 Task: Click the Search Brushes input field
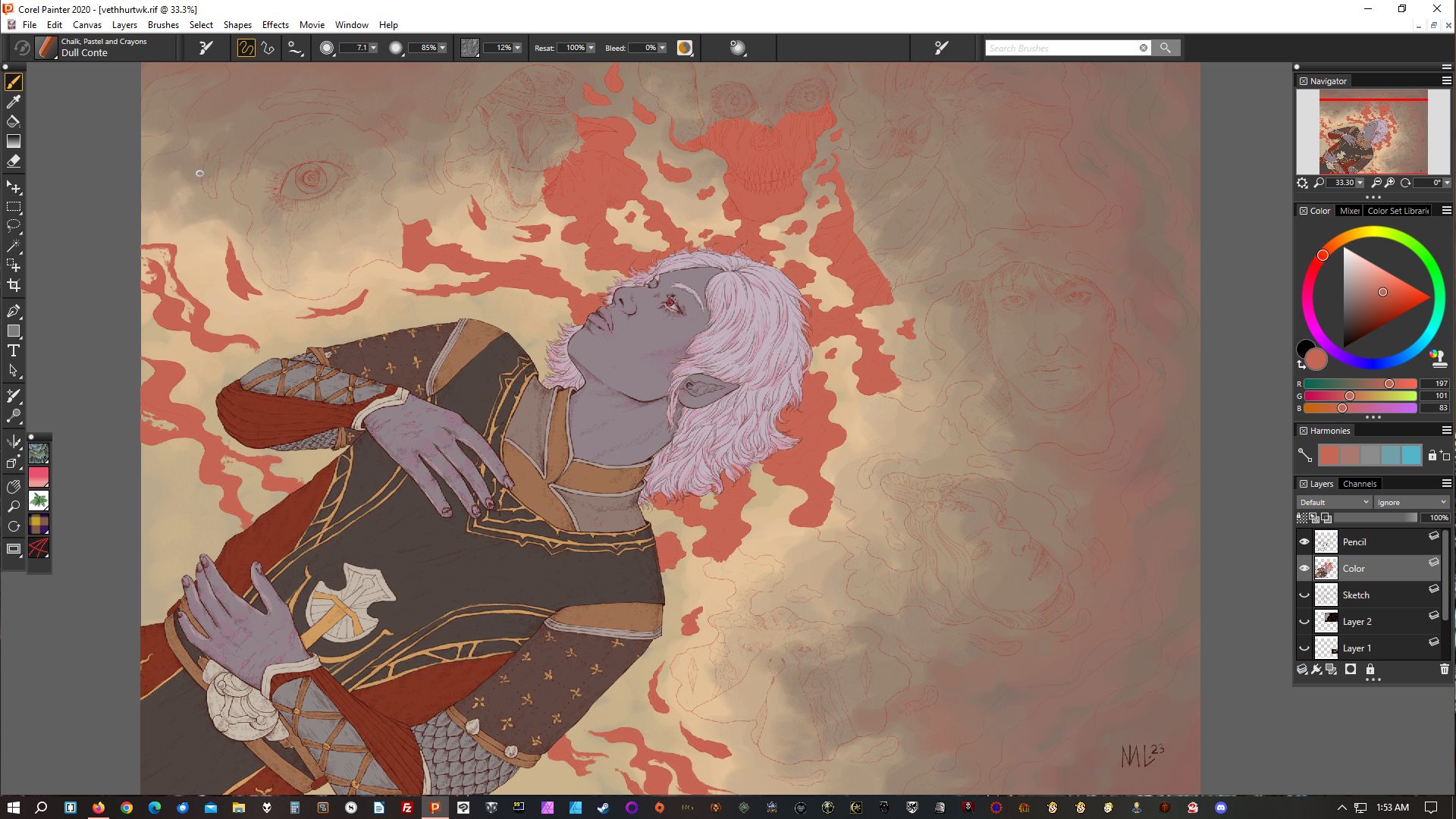click(1062, 49)
